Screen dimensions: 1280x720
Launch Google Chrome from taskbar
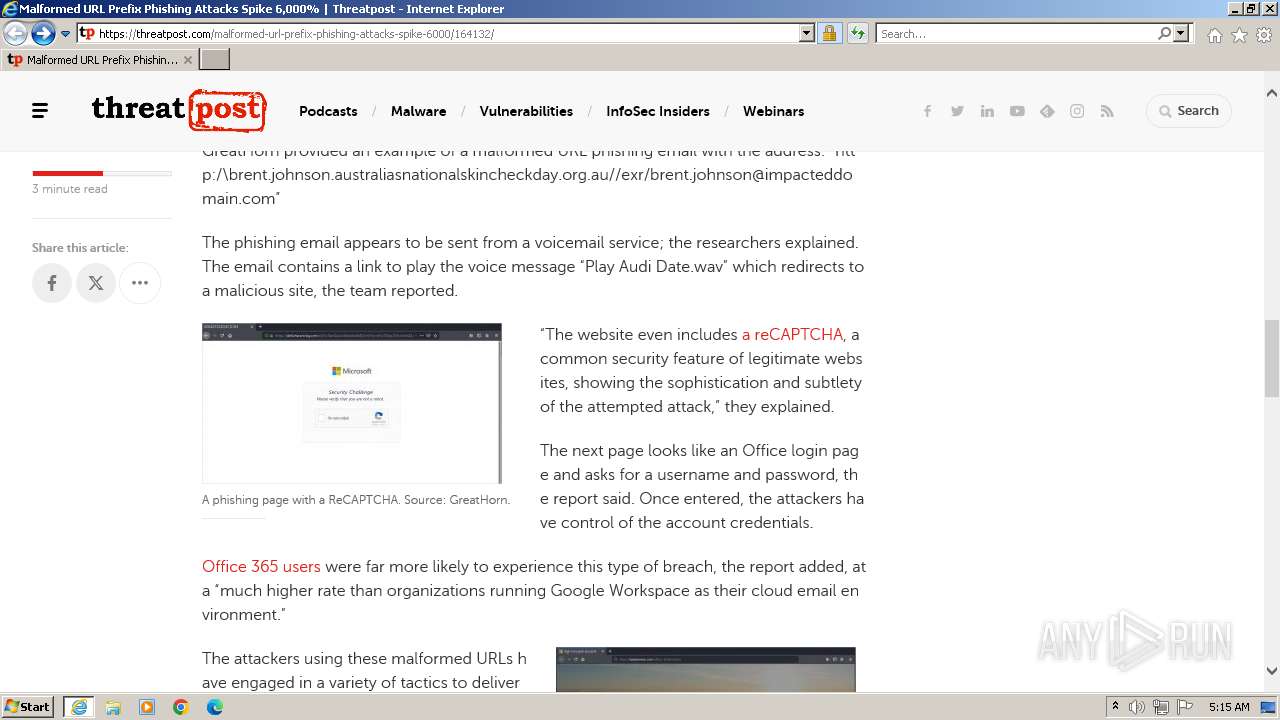pos(181,707)
